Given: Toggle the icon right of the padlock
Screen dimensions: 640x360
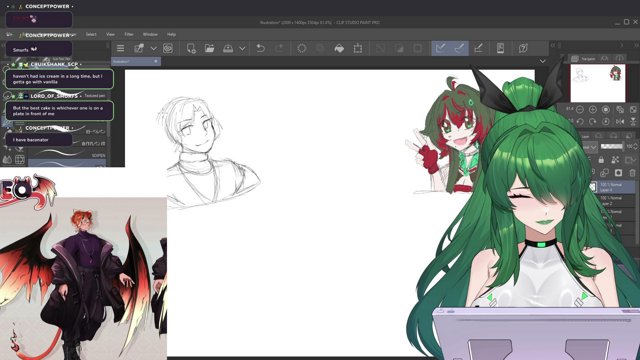Looking at the screenshot, I should pyautogui.click(x=615, y=160).
